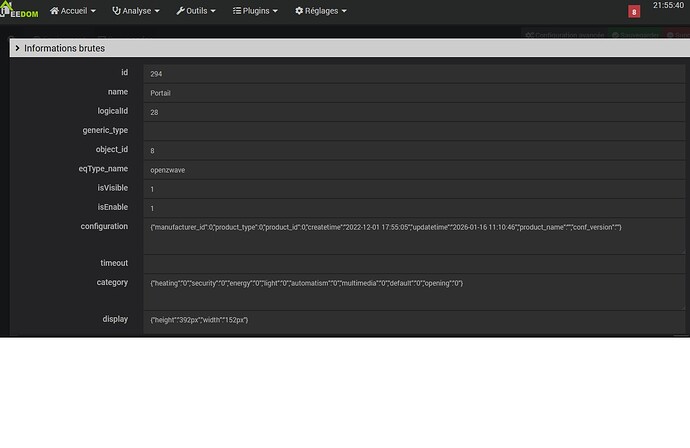Click the configuration JSON text area
690x448 pixels.
[414, 236]
